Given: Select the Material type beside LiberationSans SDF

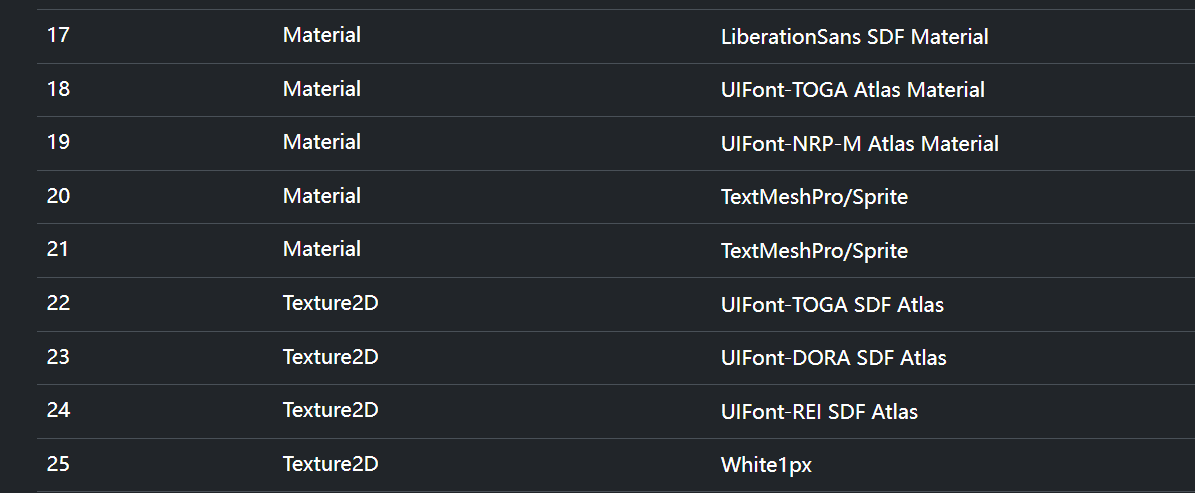Looking at the screenshot, I should 322,35.
